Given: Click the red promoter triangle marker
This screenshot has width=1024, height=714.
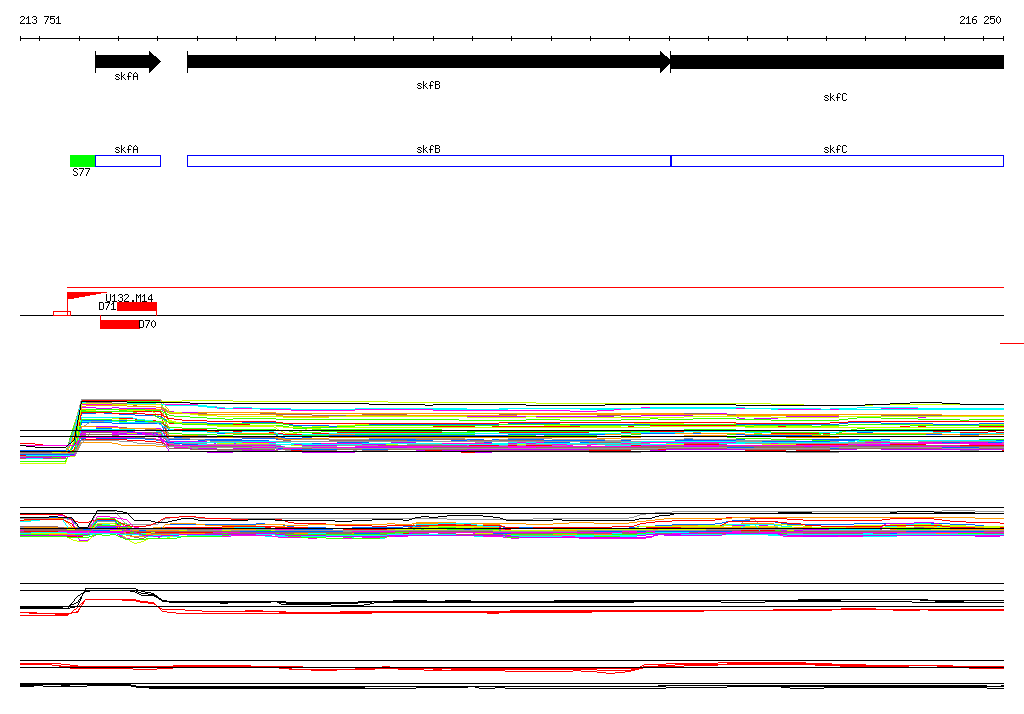Looking at the screenshot, I should point(87,295).
